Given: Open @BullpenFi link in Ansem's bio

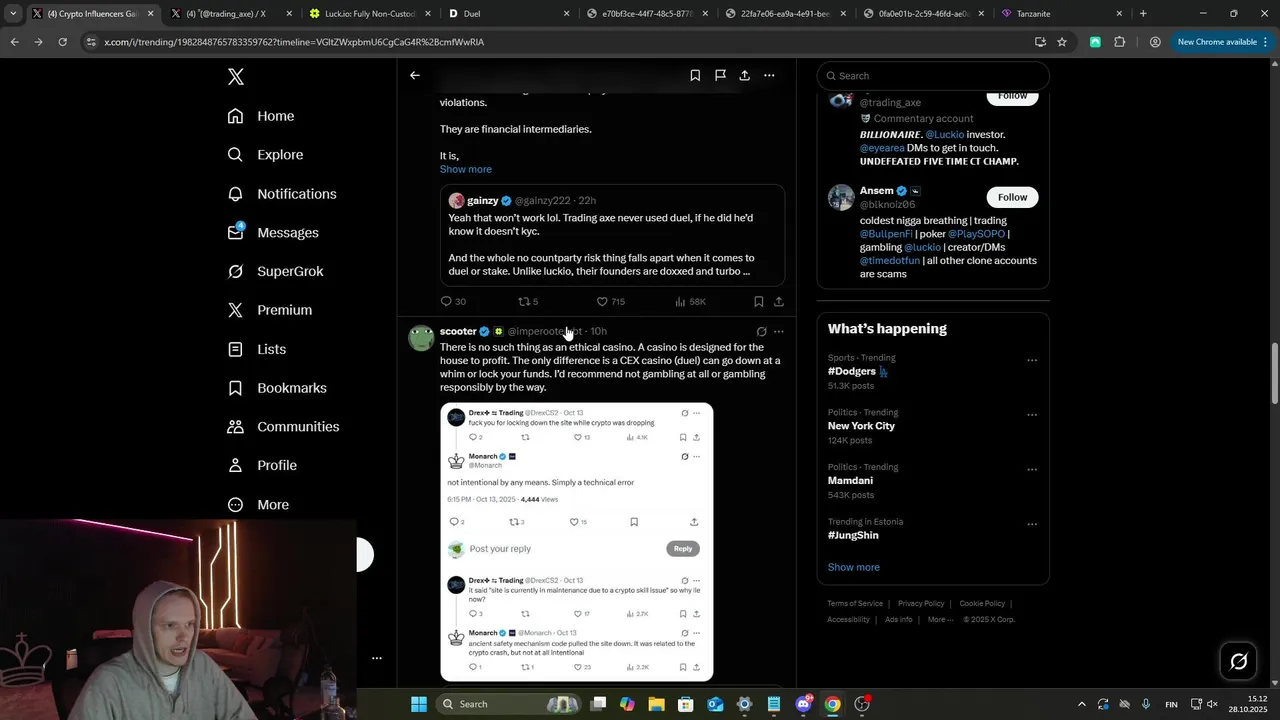Looking at the screenshot, I should tap(886, 234).
